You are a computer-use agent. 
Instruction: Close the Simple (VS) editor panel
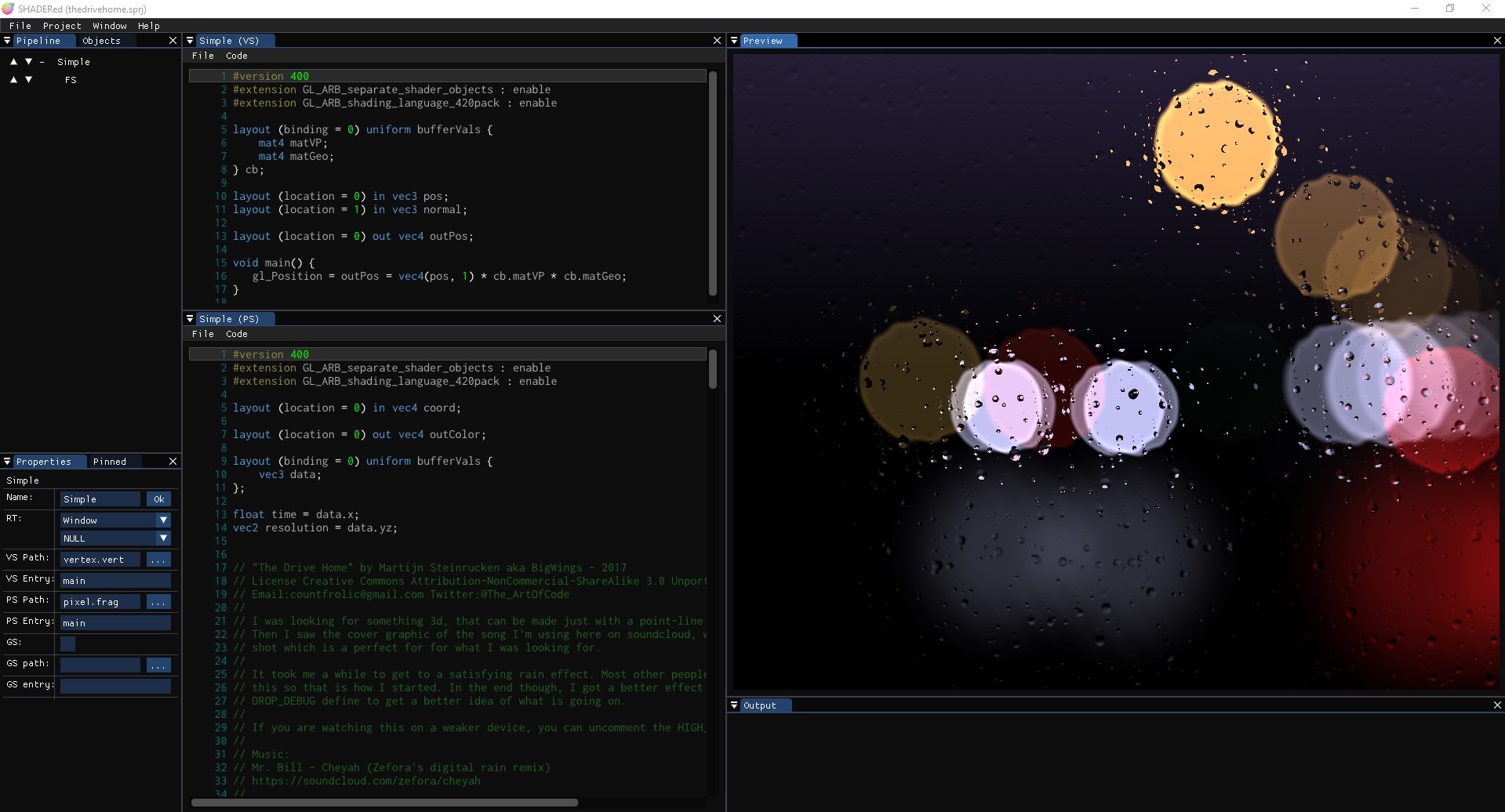tap(717, 41)
